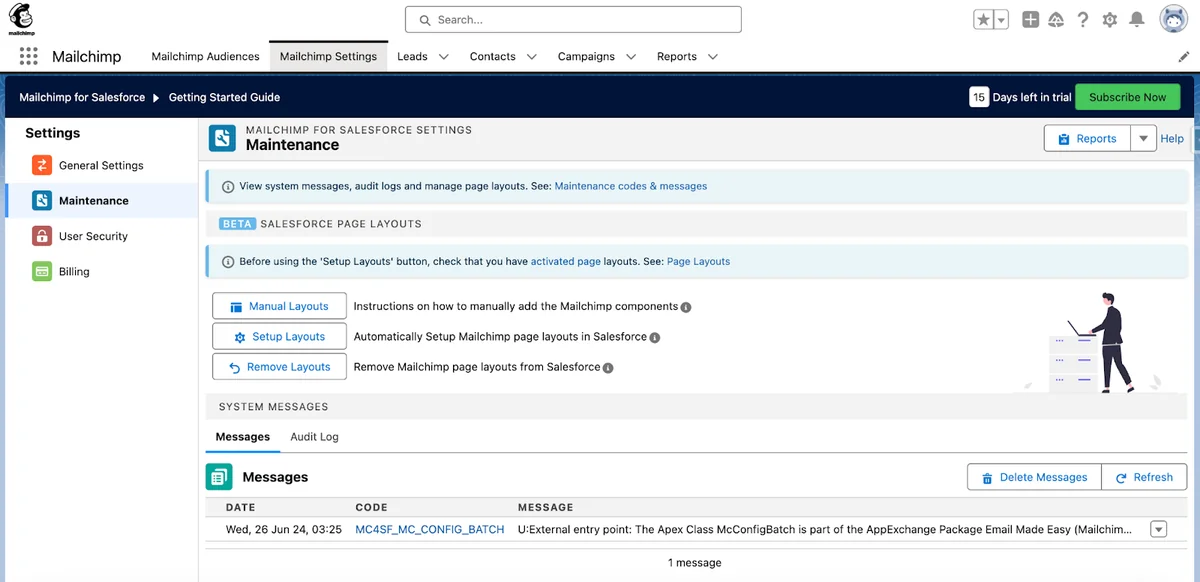Click the Remove Layouts button
Screen dimensions: 1200x582
279,367
